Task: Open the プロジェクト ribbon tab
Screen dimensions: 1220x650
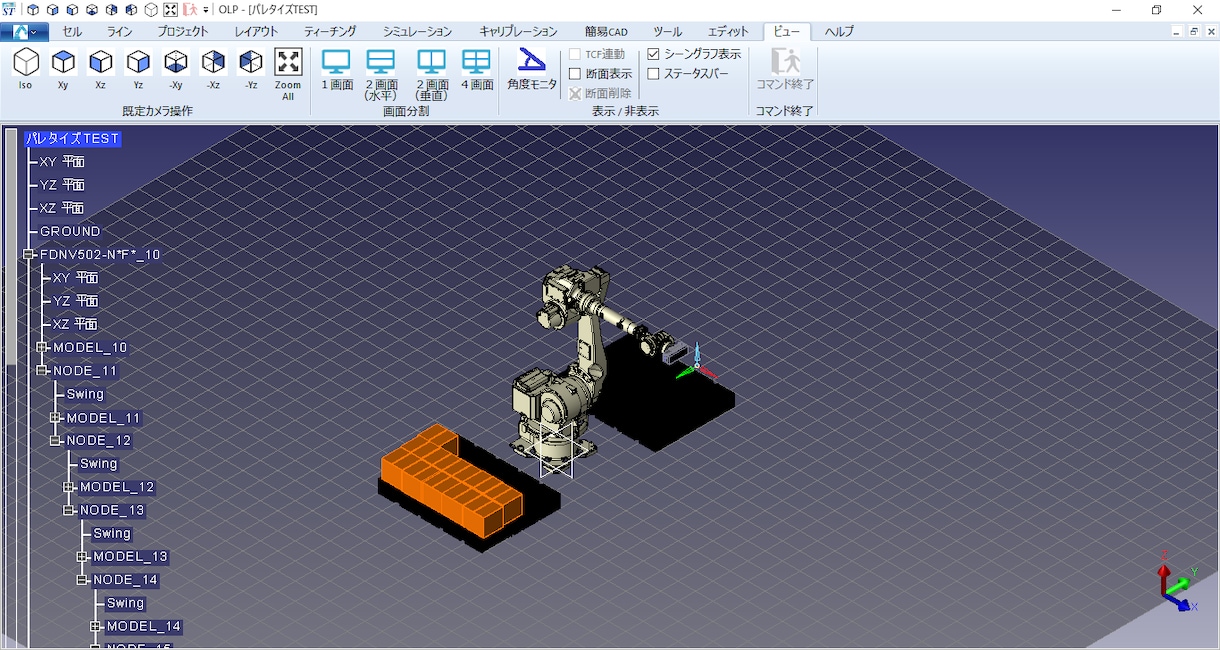Action: (x=184, y=32)
